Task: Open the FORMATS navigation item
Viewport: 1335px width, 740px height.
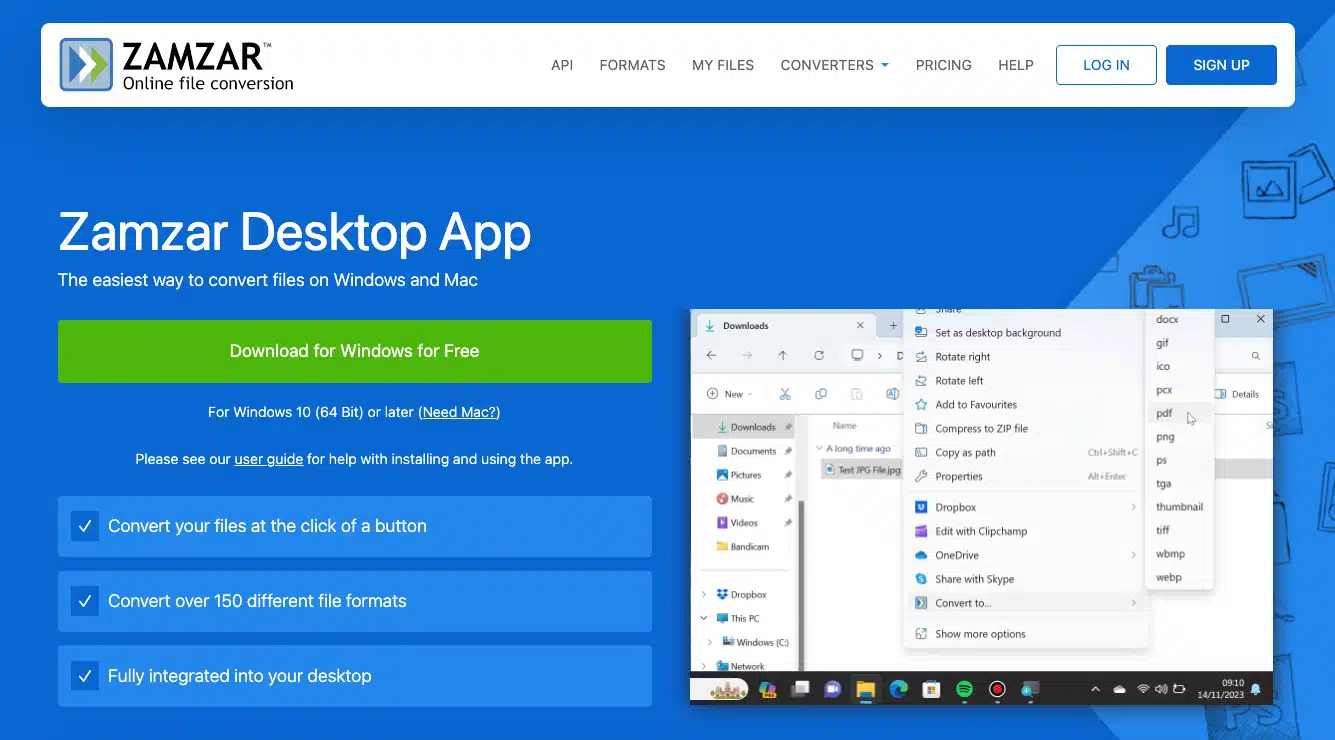Action: click(632, 65)
